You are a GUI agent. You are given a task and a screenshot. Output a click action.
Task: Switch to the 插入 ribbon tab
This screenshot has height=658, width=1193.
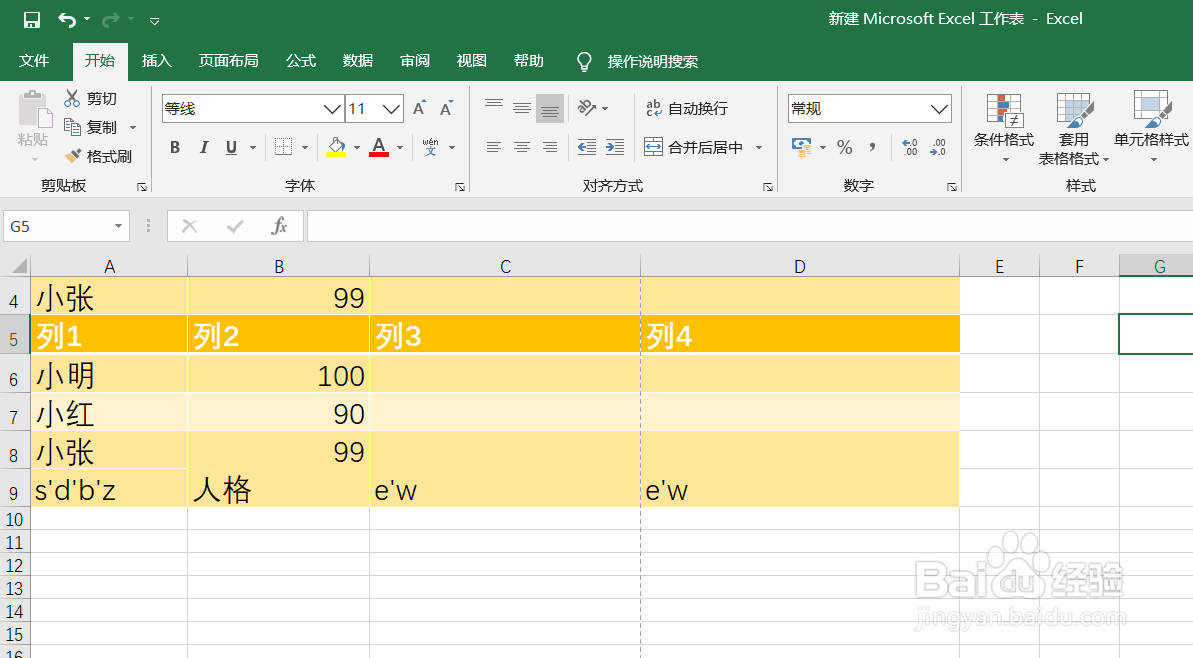156,61
